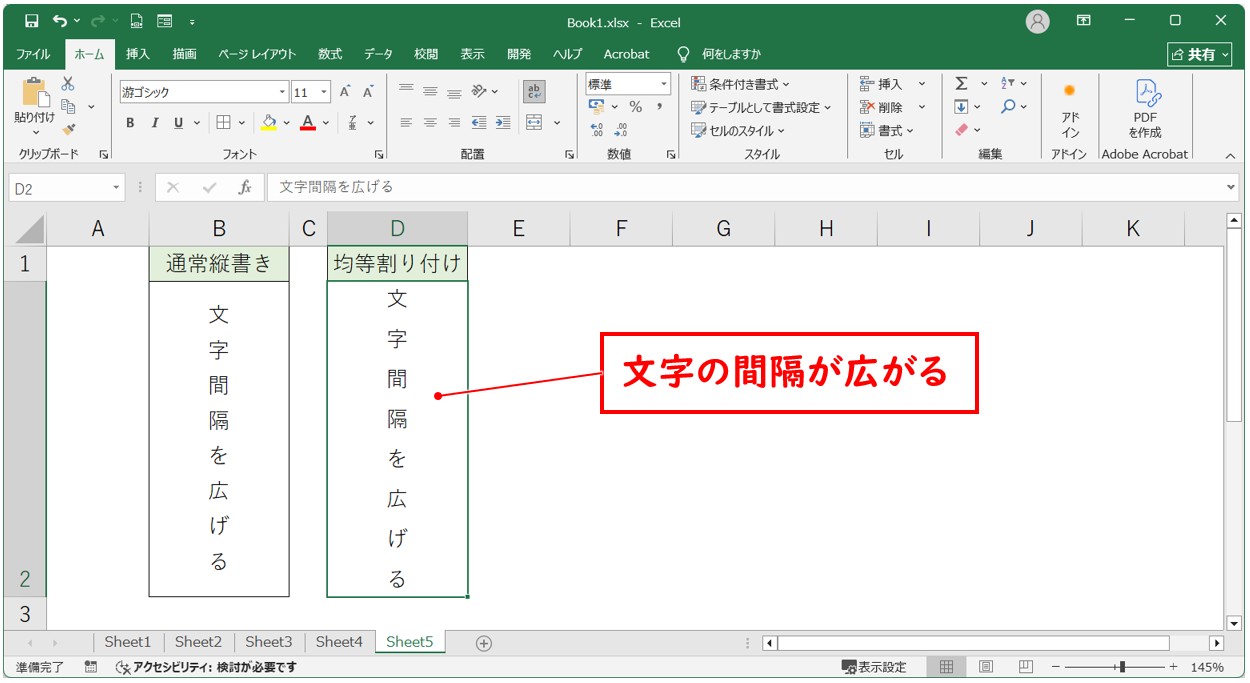Open the Name Box dropdown arrow
Viewport: 1250px width, 683px height.
pos(116,187)
